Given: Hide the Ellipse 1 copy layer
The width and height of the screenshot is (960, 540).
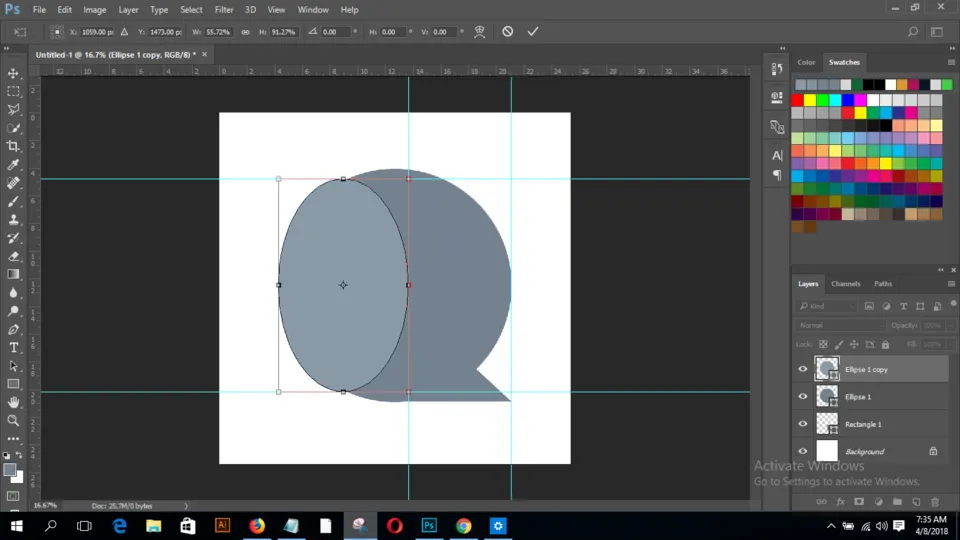Looking at the screenshot, I should click(803, 369).
